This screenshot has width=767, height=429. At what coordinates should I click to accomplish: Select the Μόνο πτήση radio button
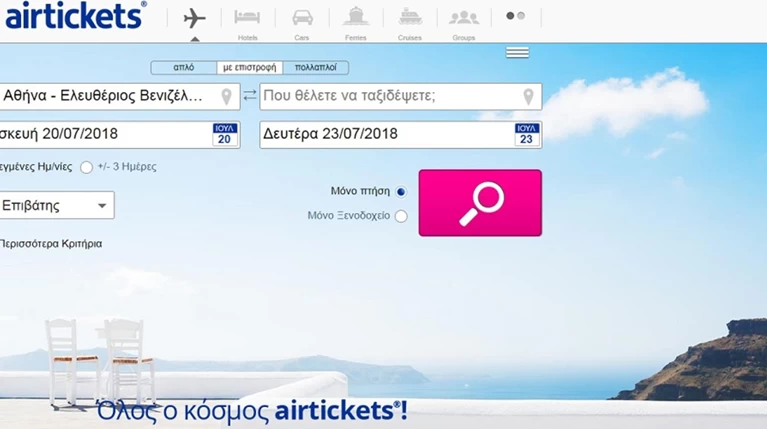[x=401, y=192]
